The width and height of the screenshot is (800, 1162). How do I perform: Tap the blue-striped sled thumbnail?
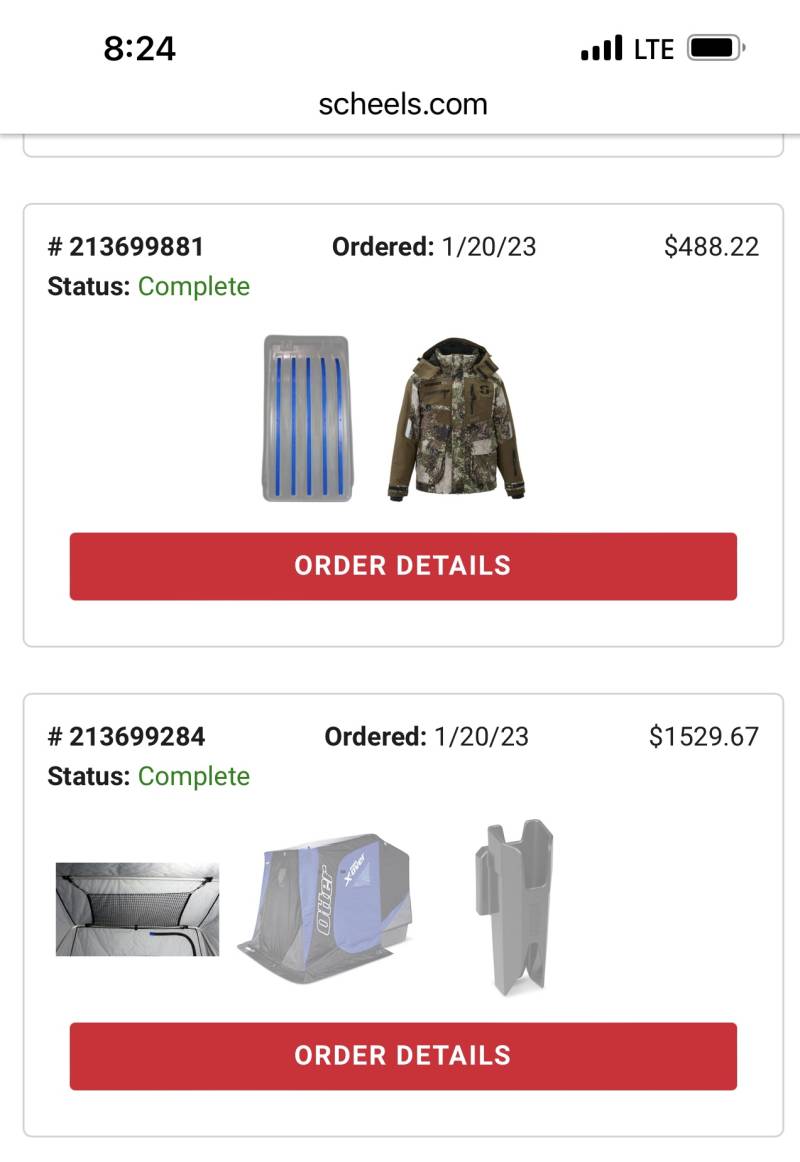tap(307, 418)
